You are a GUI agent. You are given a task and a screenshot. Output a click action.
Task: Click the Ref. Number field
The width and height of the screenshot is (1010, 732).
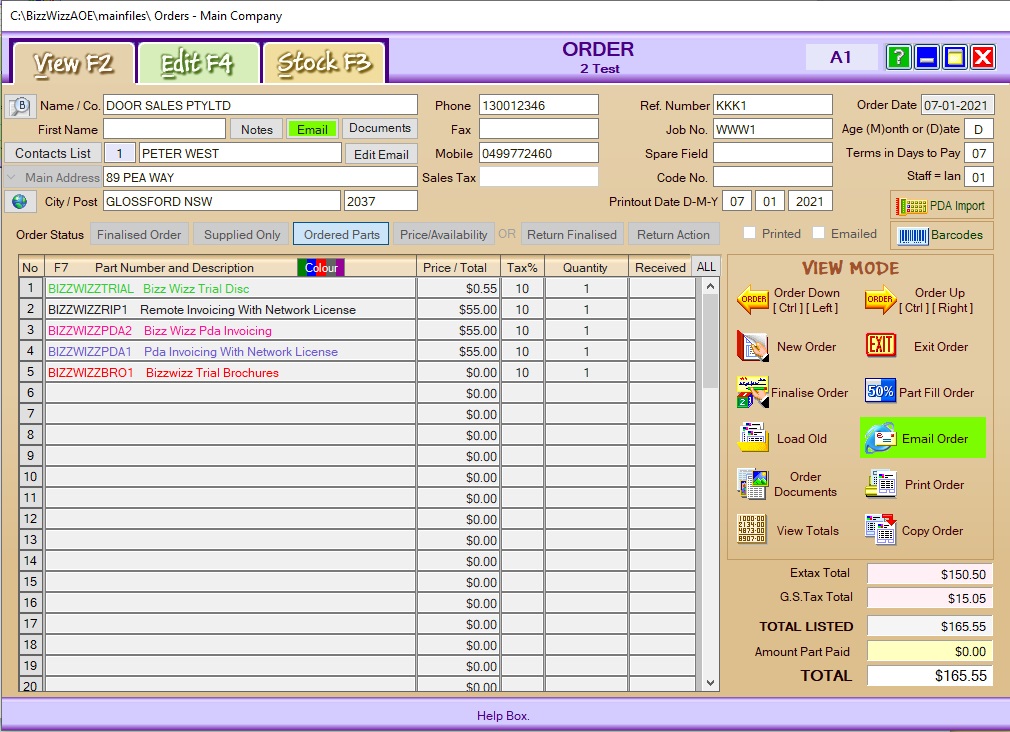click(772, 105)
